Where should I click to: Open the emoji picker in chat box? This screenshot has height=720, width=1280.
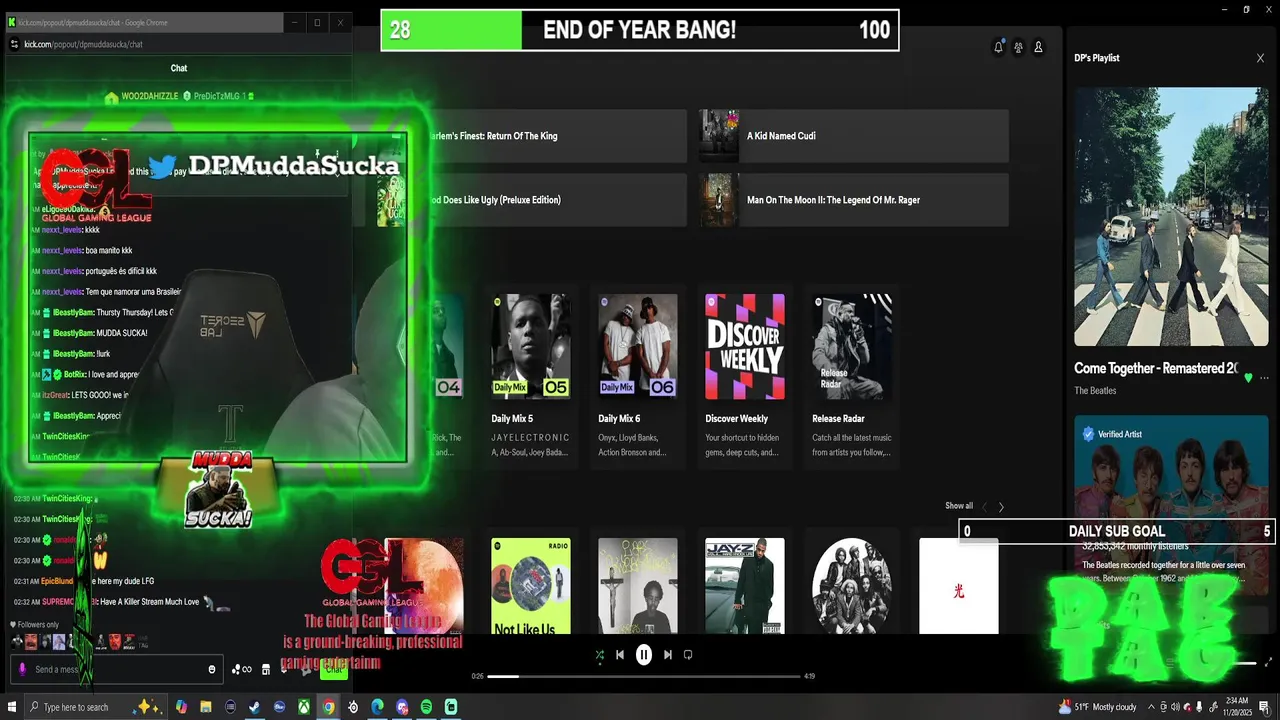coord(211,669)
